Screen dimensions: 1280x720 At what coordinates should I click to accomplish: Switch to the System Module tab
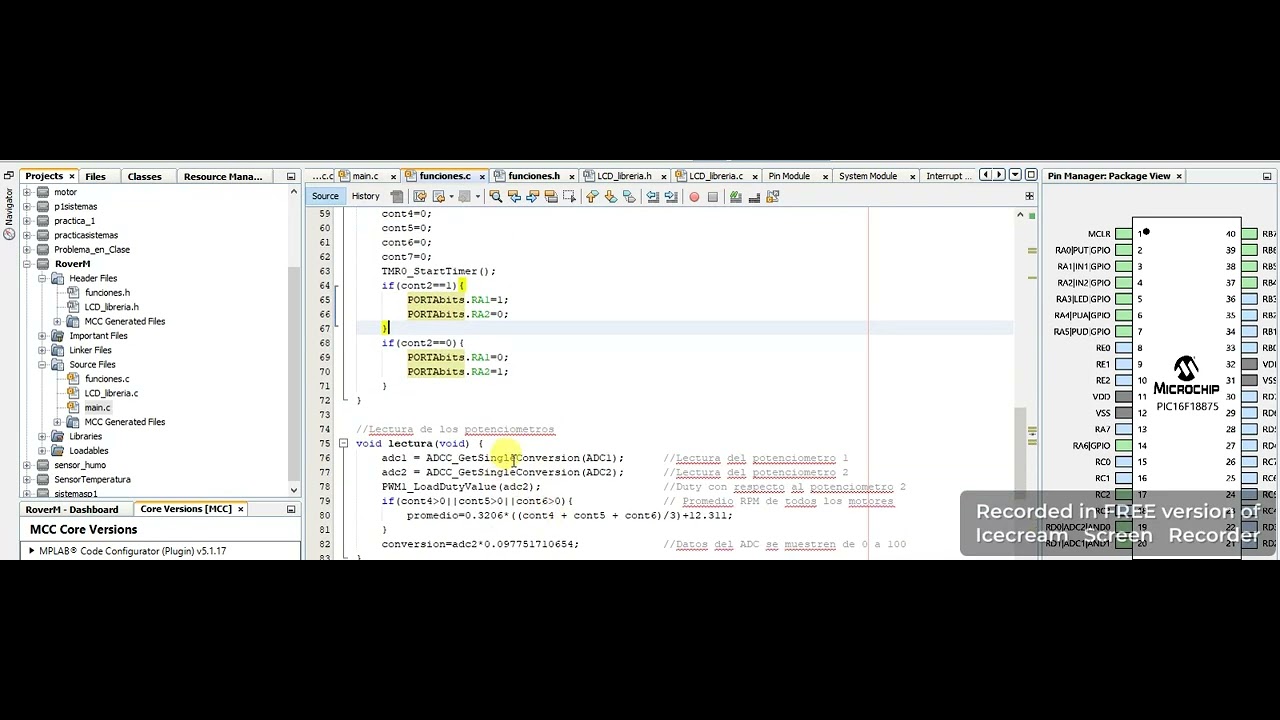[x=867, y=176]
